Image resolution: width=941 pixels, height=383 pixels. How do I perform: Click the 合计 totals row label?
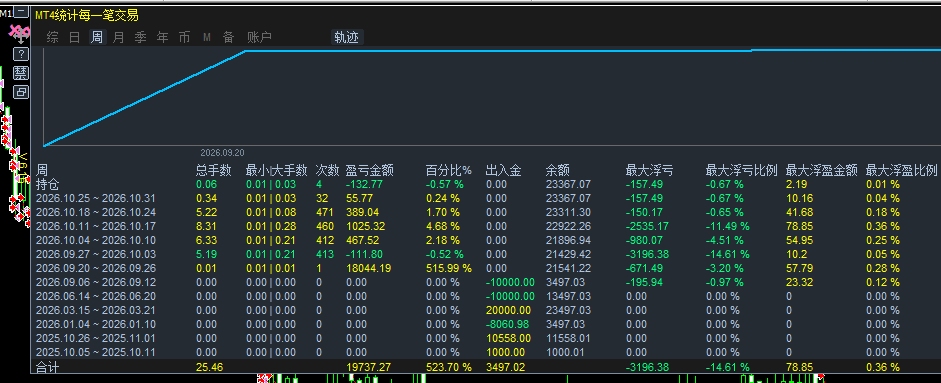48,367
